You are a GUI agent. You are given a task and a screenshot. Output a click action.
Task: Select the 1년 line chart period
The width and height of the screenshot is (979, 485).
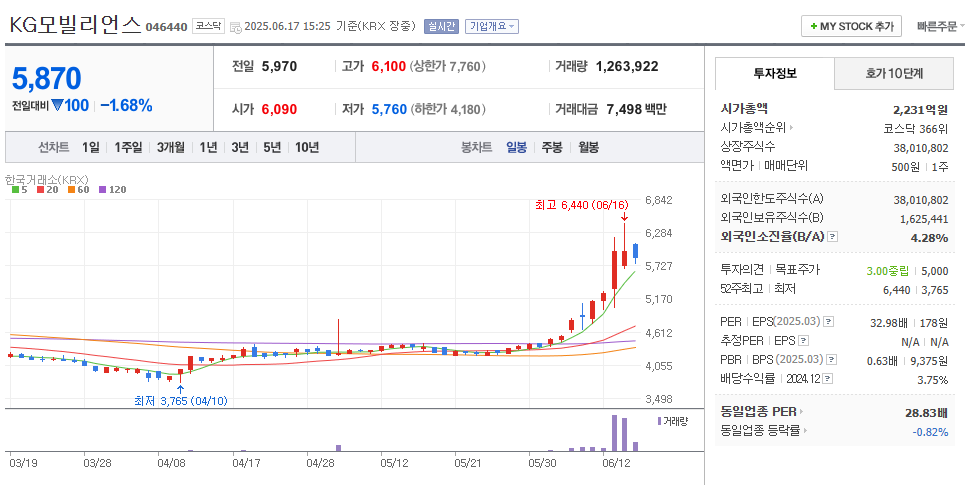coord(208,147)
